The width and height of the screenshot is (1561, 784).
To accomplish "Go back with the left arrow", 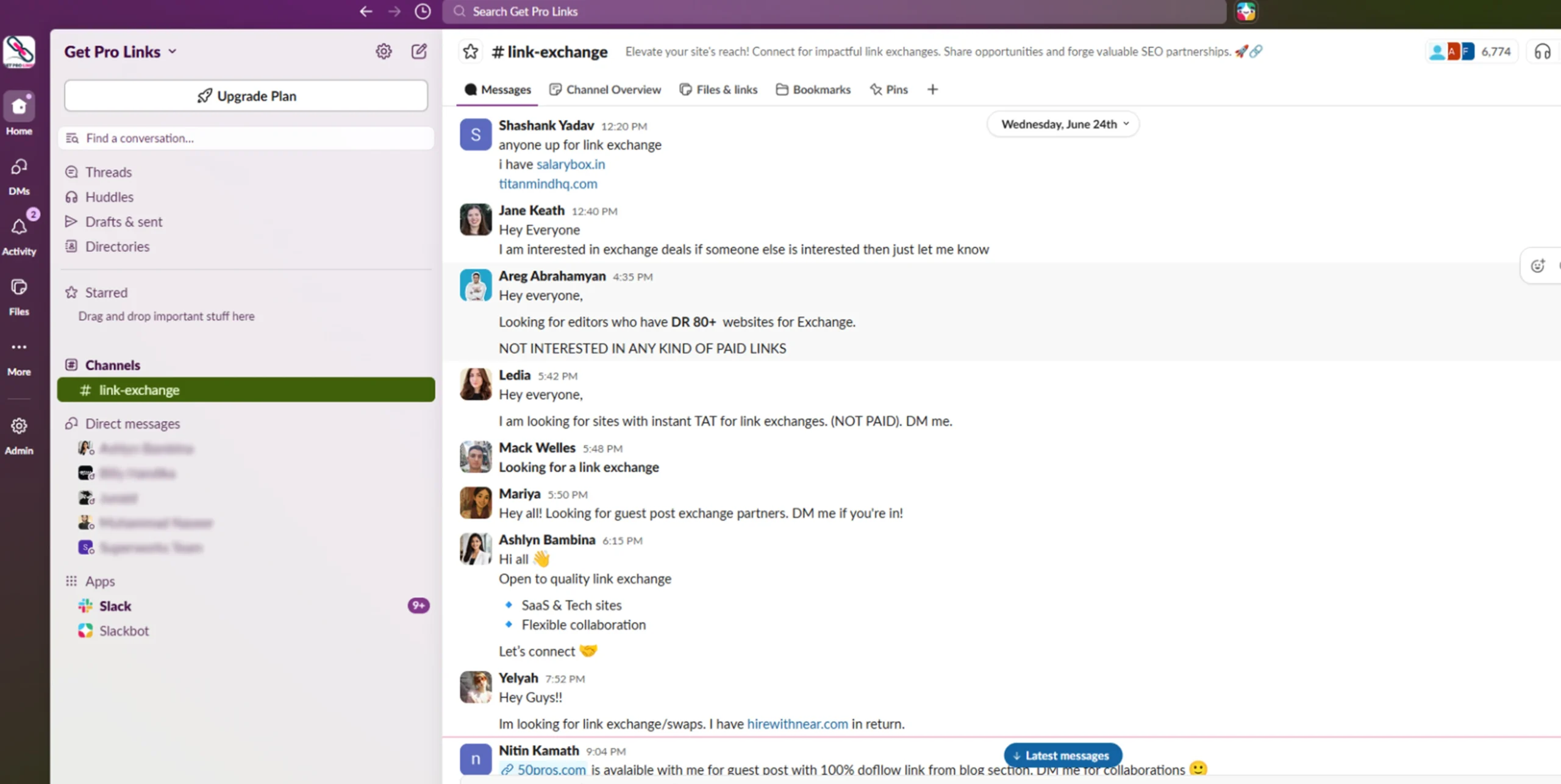I will tap(366, 12).
